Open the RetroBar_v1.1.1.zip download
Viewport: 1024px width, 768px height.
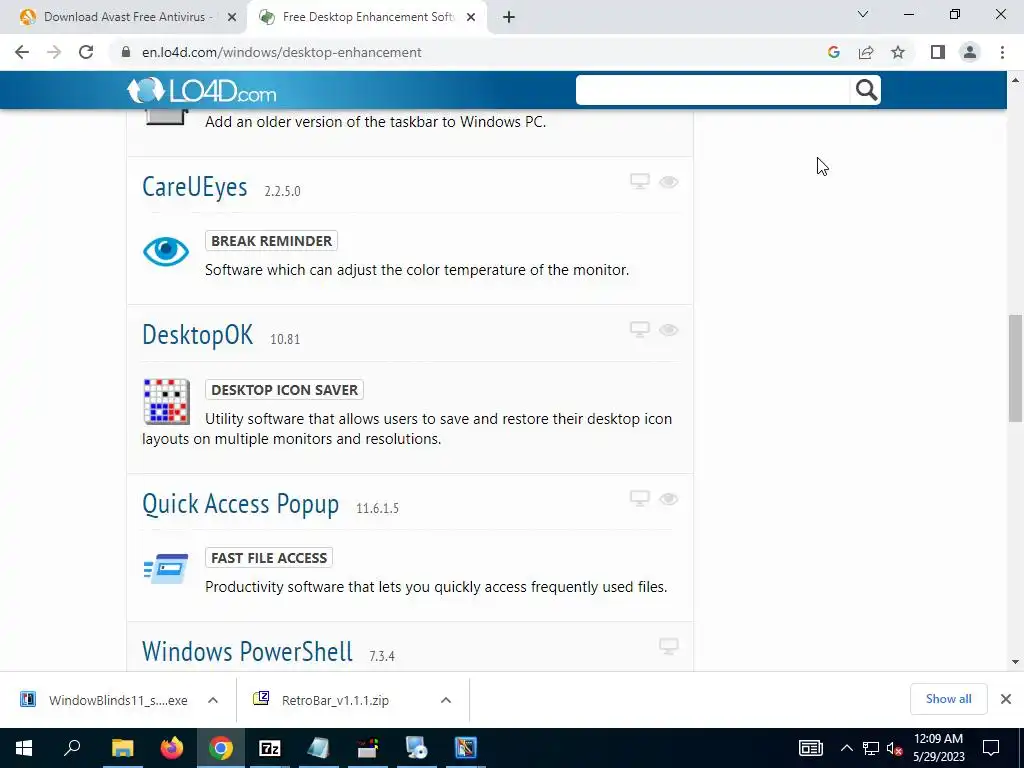click(x=323, y=700)
